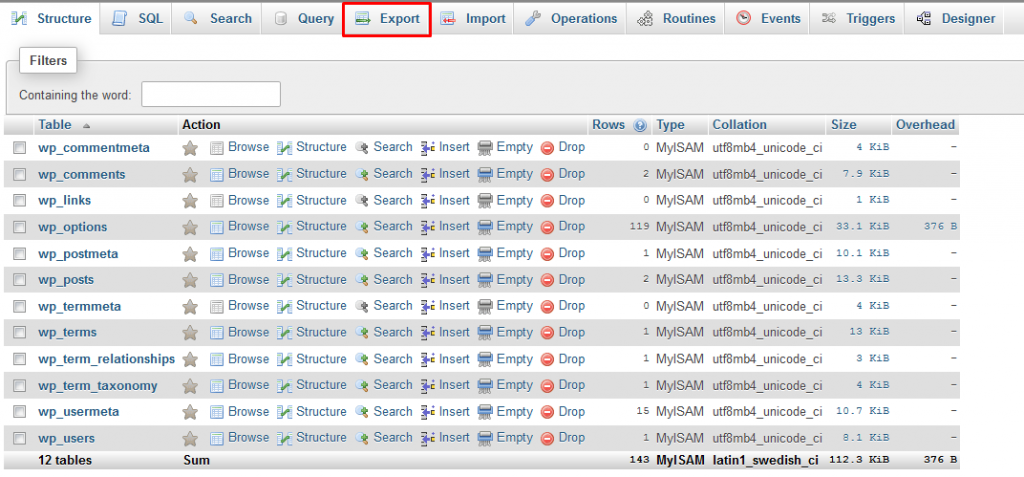The width and height of the screenshot is (1024, 477).
Task: Open the Structure tab
Action: [52, 19]
